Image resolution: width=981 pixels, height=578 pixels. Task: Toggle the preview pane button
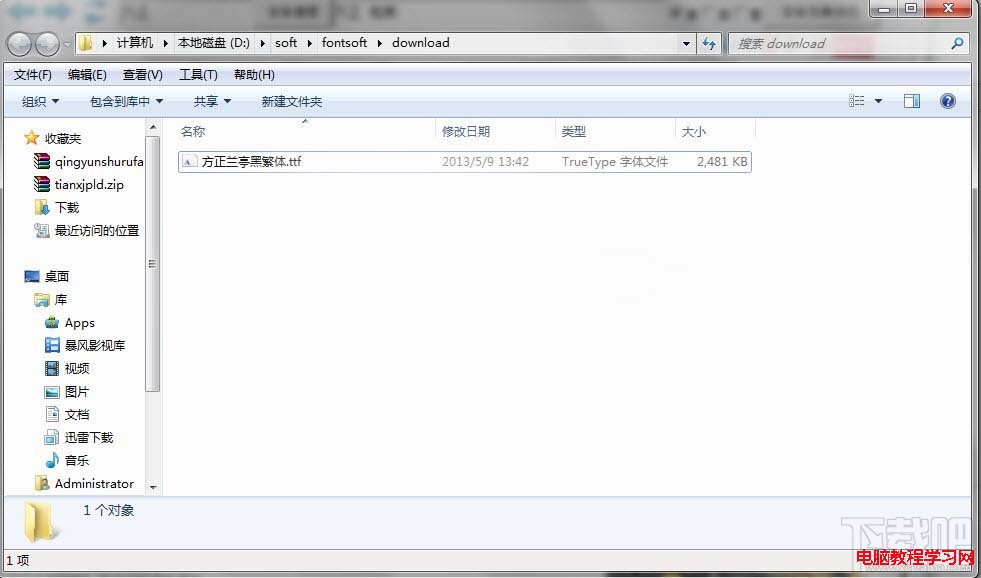click(912, 101)
